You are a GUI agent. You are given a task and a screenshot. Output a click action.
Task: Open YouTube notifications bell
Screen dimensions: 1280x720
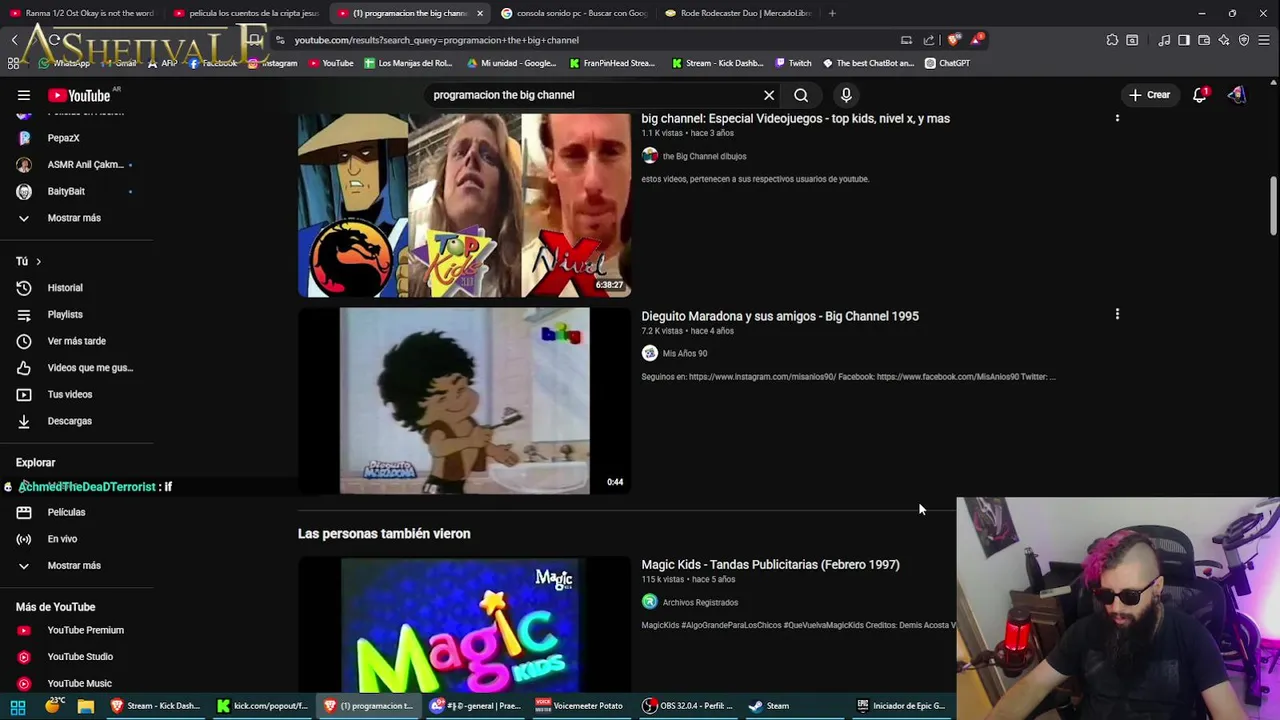tap(1199, 95)
